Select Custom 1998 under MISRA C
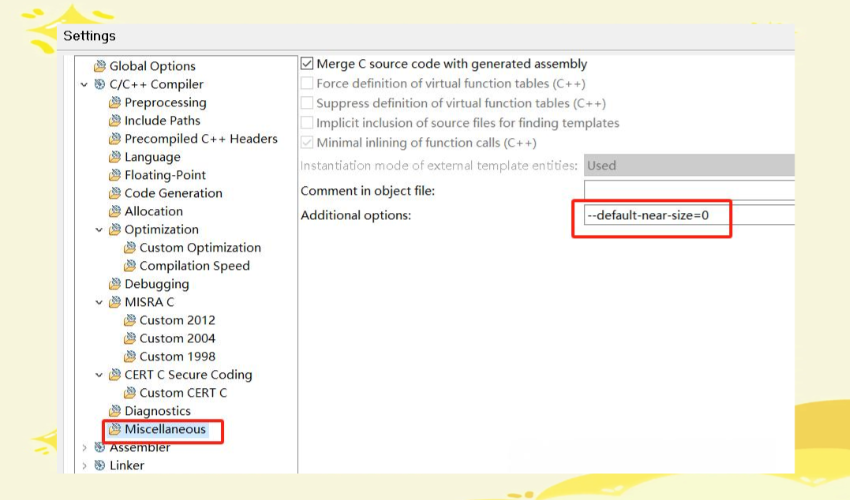850x500 pixels. tap(177, 356)
